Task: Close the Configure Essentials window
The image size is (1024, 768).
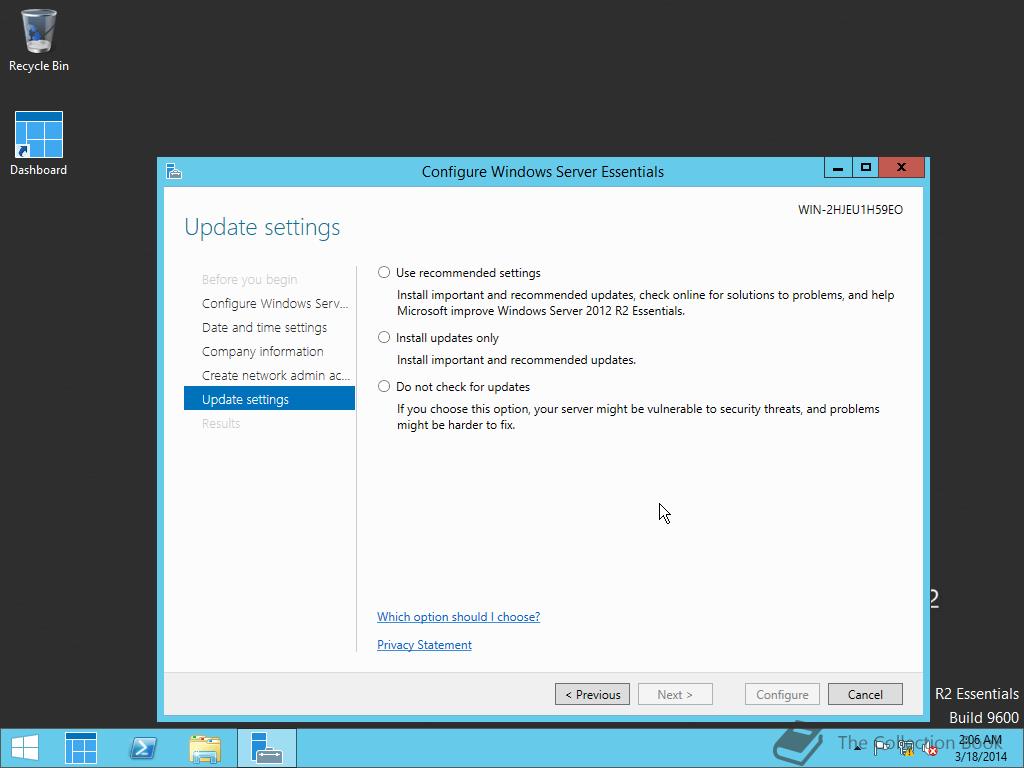Action: [901, 167]
